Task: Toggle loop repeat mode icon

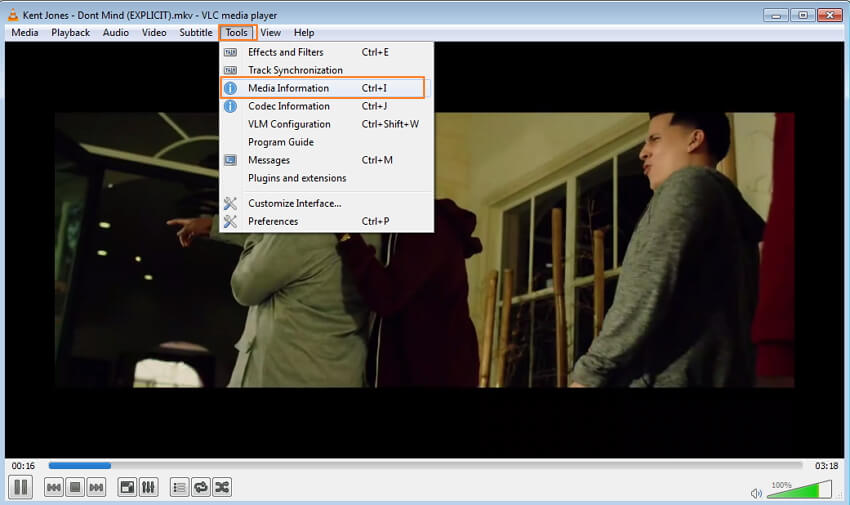Action: [201, 488]
